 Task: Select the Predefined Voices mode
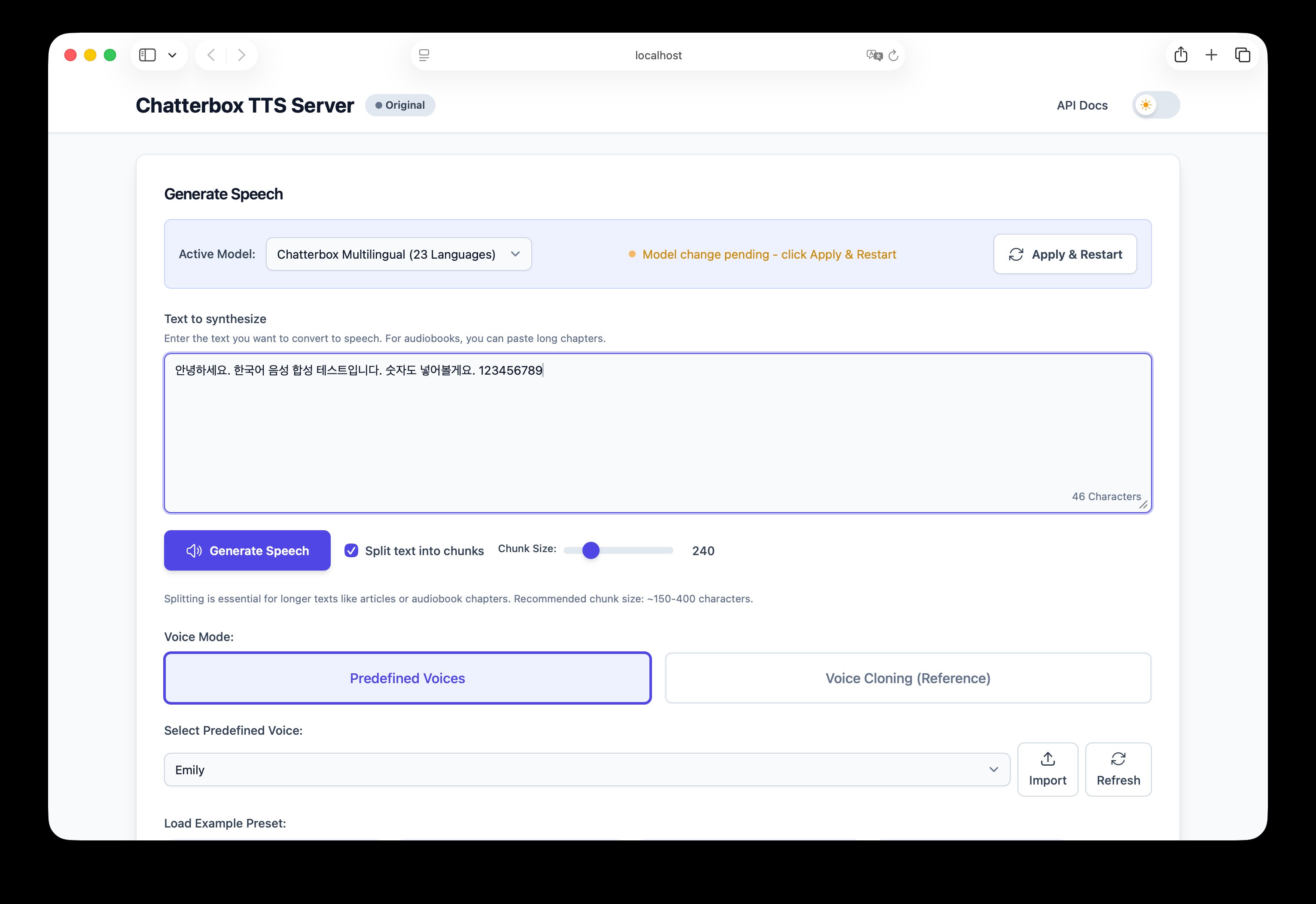[408, 678]
